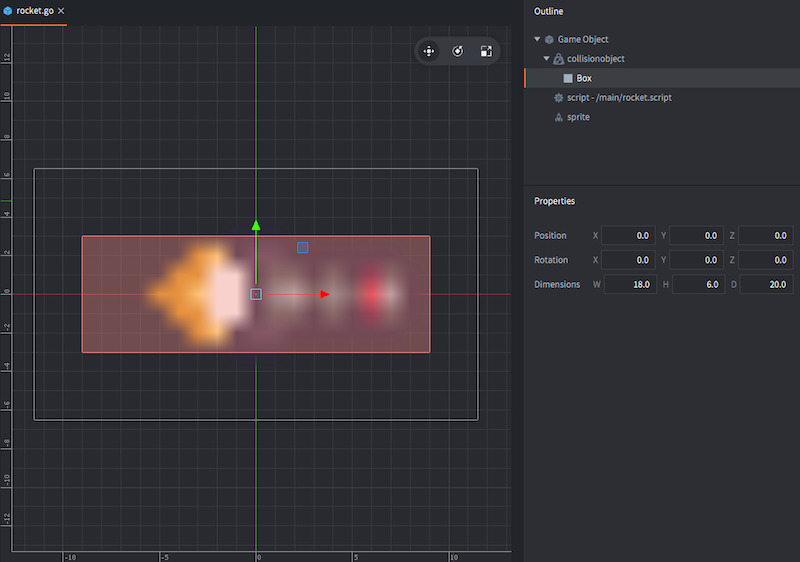The image size is (800, 562).
Task: Click the Position label in Properties
Action: 550,236
